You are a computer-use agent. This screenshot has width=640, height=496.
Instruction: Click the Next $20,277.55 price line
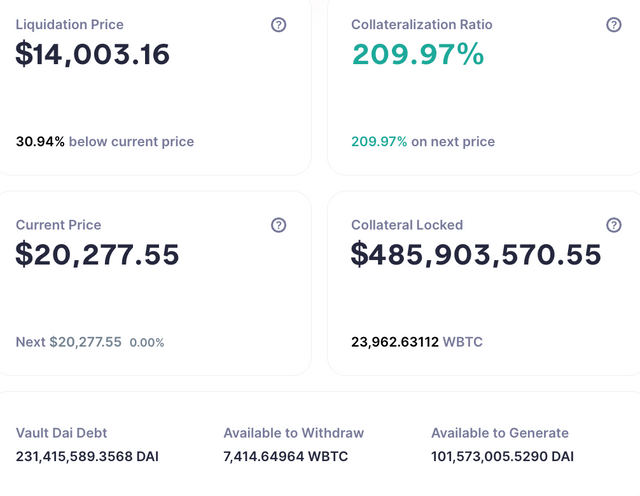point(90,342)
